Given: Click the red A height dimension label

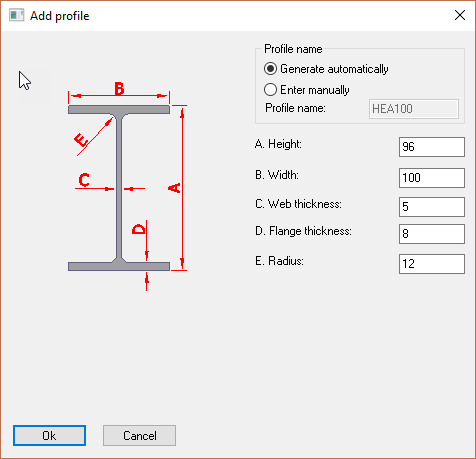Looking at the screenshot, I should 174,188.
